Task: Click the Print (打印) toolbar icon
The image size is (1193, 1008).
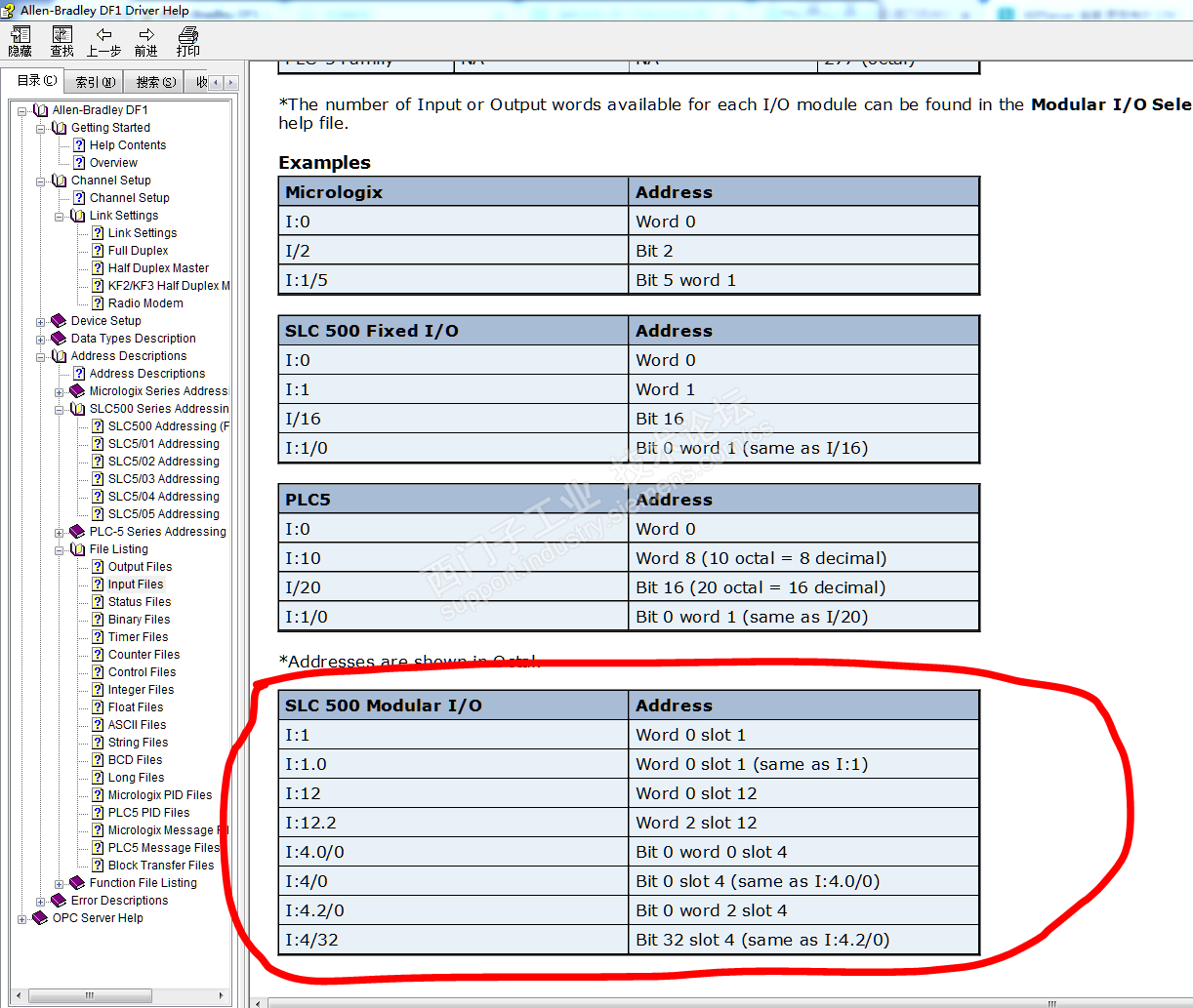Action: (187, 42)
